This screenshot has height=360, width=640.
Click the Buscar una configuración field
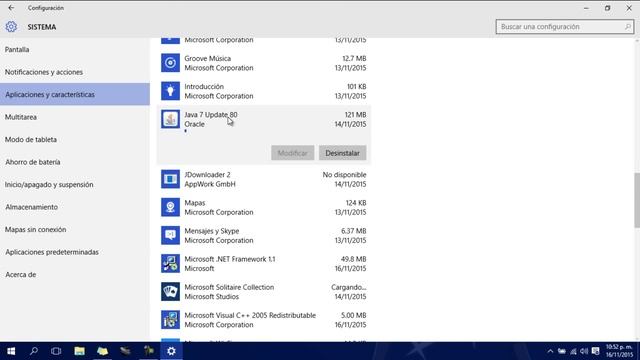pos(565,27)
